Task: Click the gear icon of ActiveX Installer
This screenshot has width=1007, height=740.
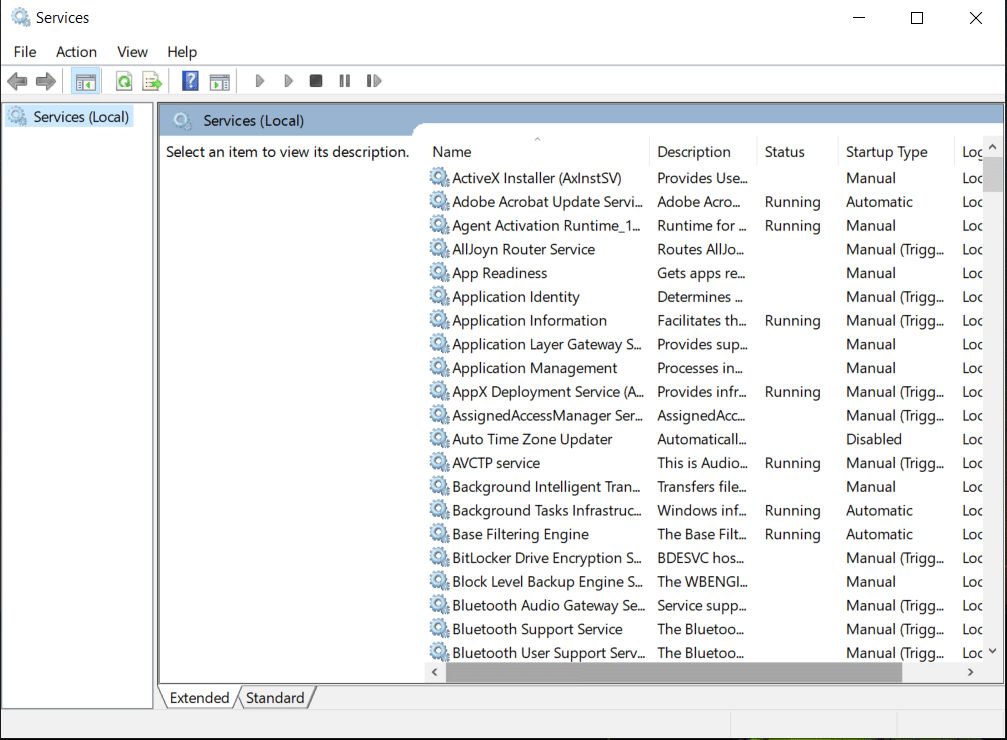Action: coord(439,177)
